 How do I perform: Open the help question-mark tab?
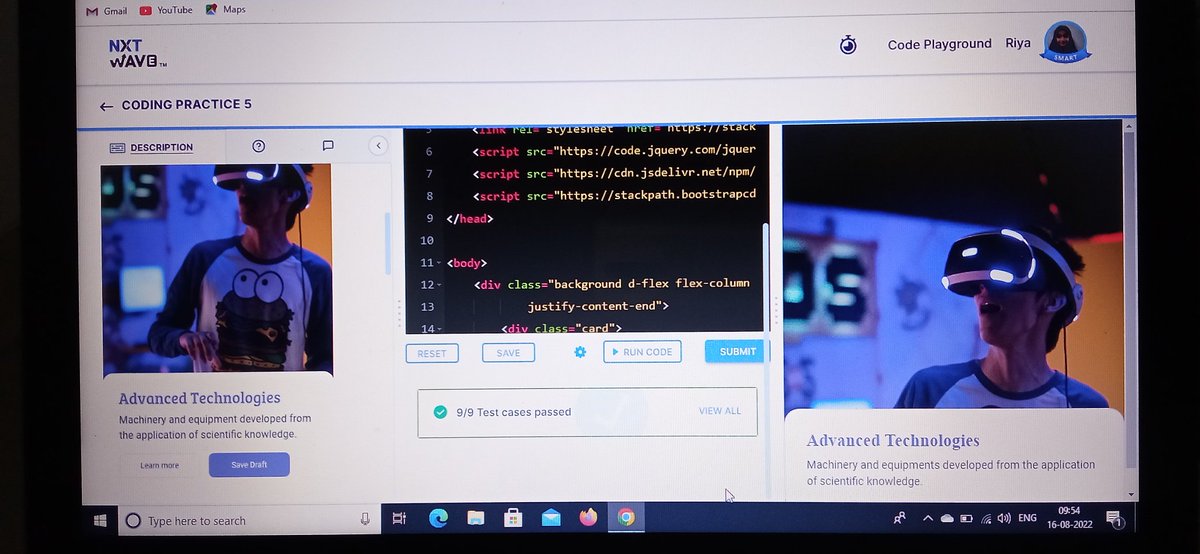[x=259, y=146]
